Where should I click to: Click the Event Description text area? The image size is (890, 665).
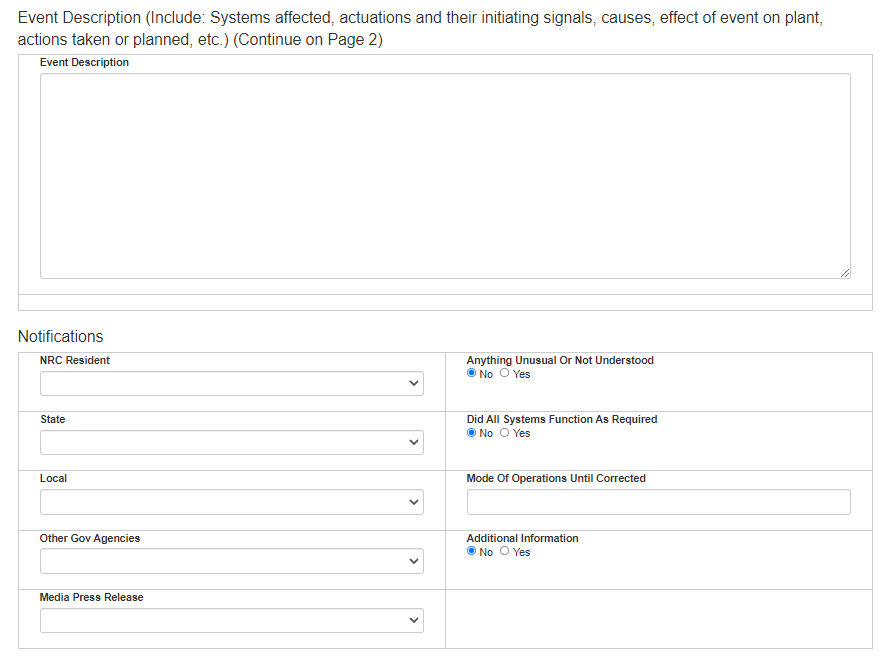[x=445, y=176]
